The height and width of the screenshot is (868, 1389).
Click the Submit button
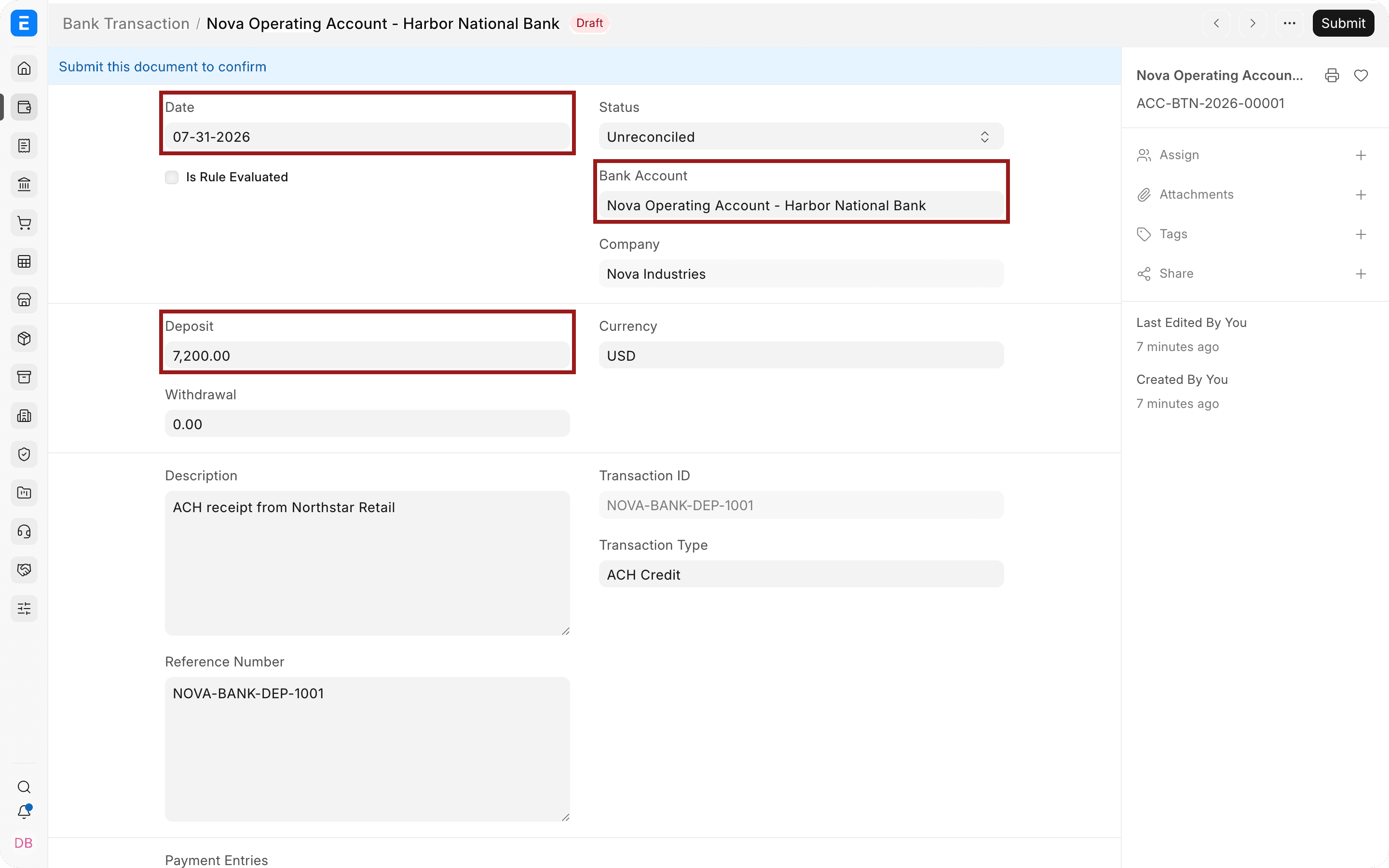(x=1343, y=23)
